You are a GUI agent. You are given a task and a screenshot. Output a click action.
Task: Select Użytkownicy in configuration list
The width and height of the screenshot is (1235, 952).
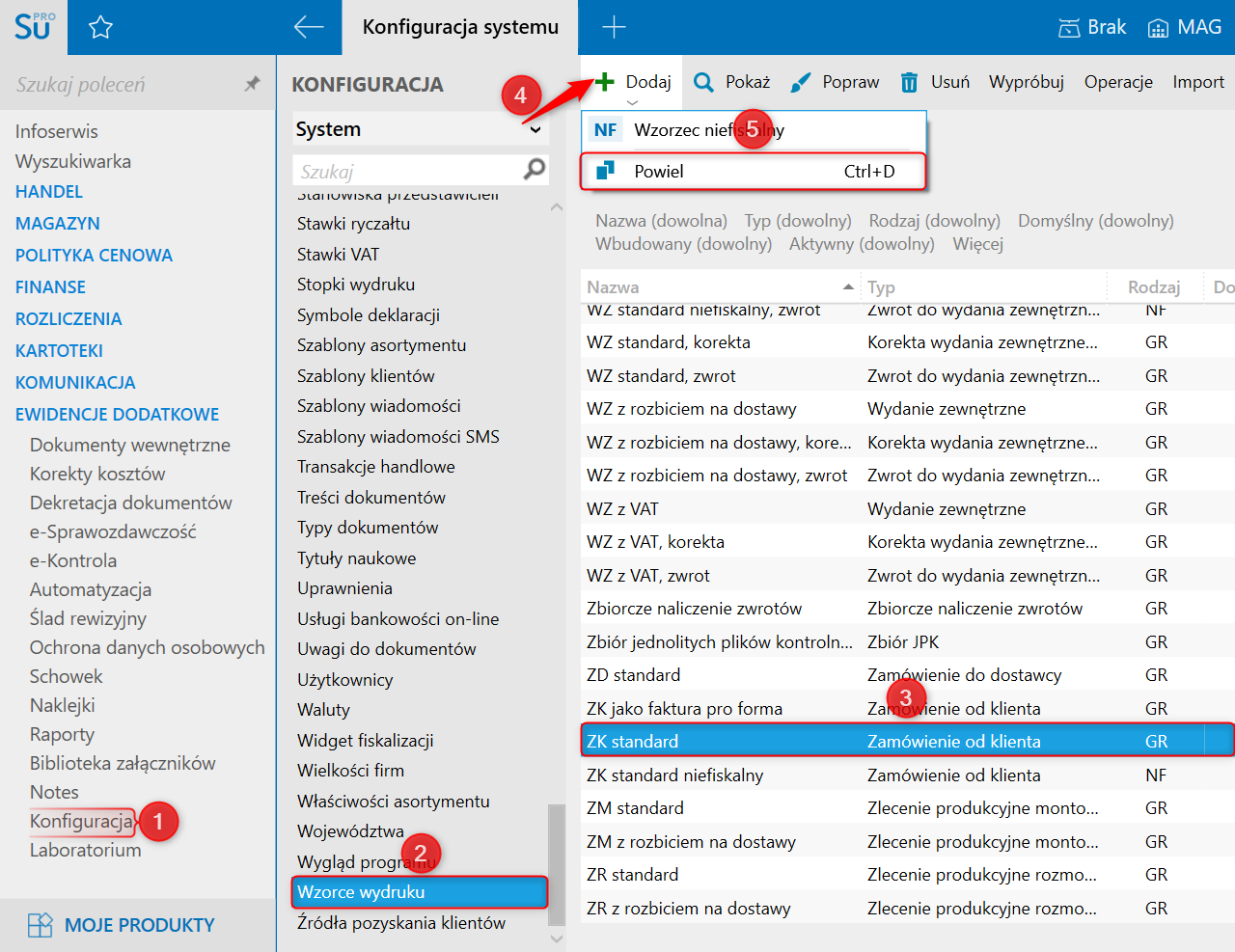click(x=345, y=680)
